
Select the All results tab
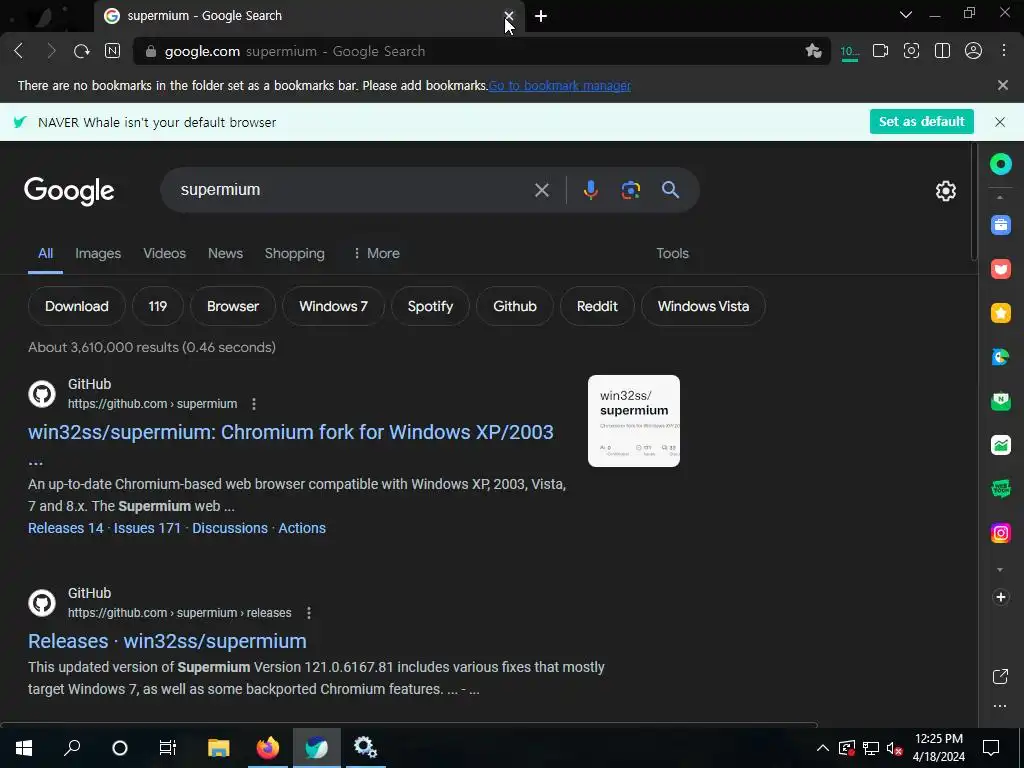[45, 253]
